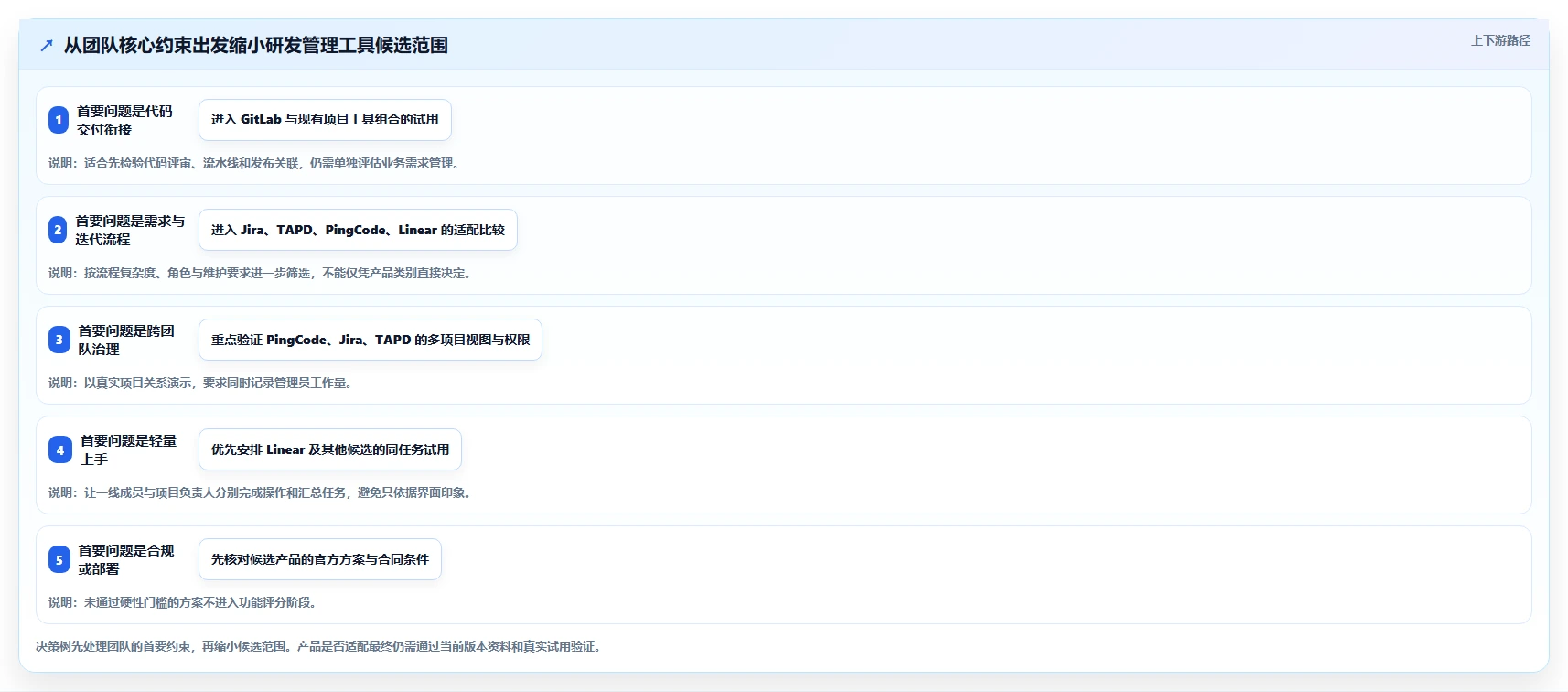This screenshot has height=692, width=1568.
Task: Click the heading 首要问题是合规或部署
Action: [x=126, y=559]
